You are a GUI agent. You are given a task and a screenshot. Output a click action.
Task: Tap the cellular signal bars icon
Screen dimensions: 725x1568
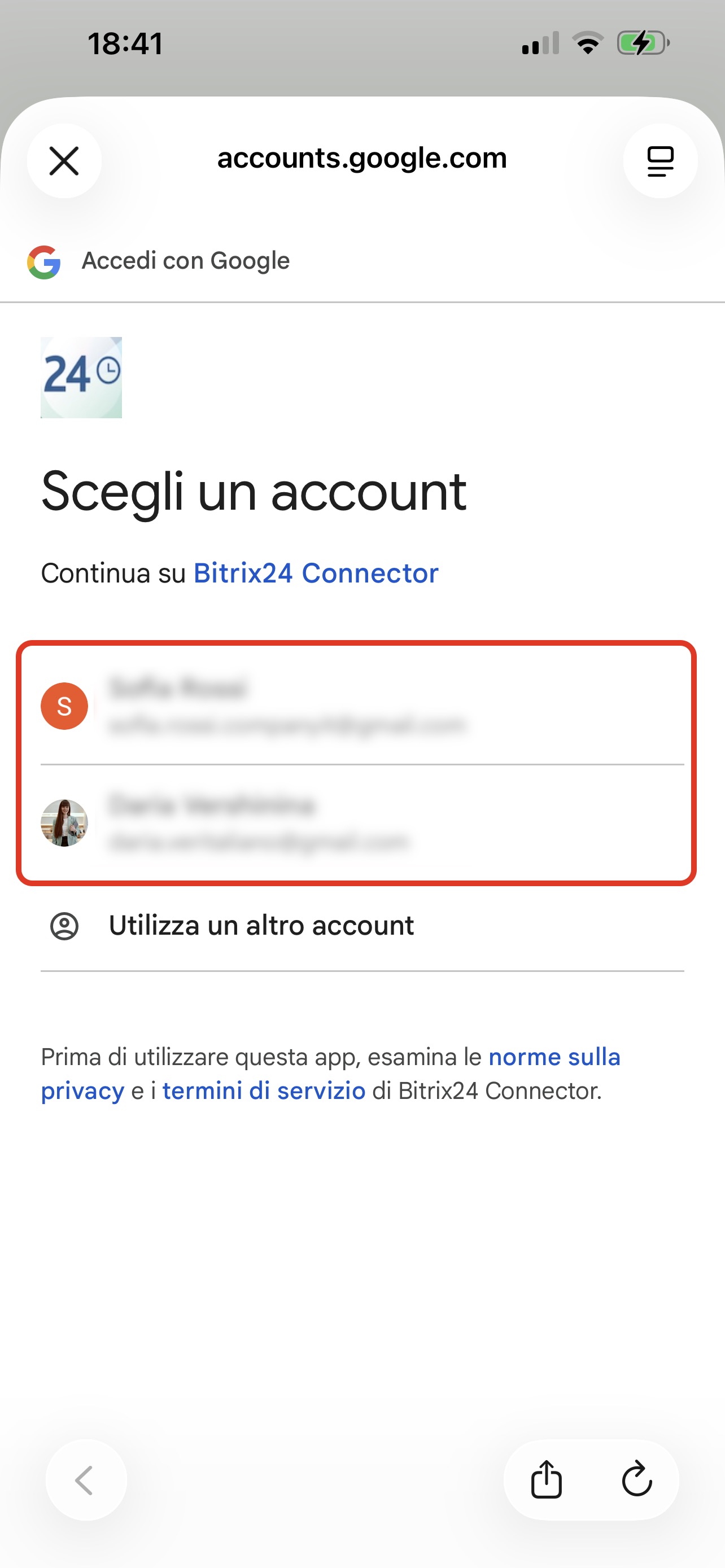(x=540, y=43)
